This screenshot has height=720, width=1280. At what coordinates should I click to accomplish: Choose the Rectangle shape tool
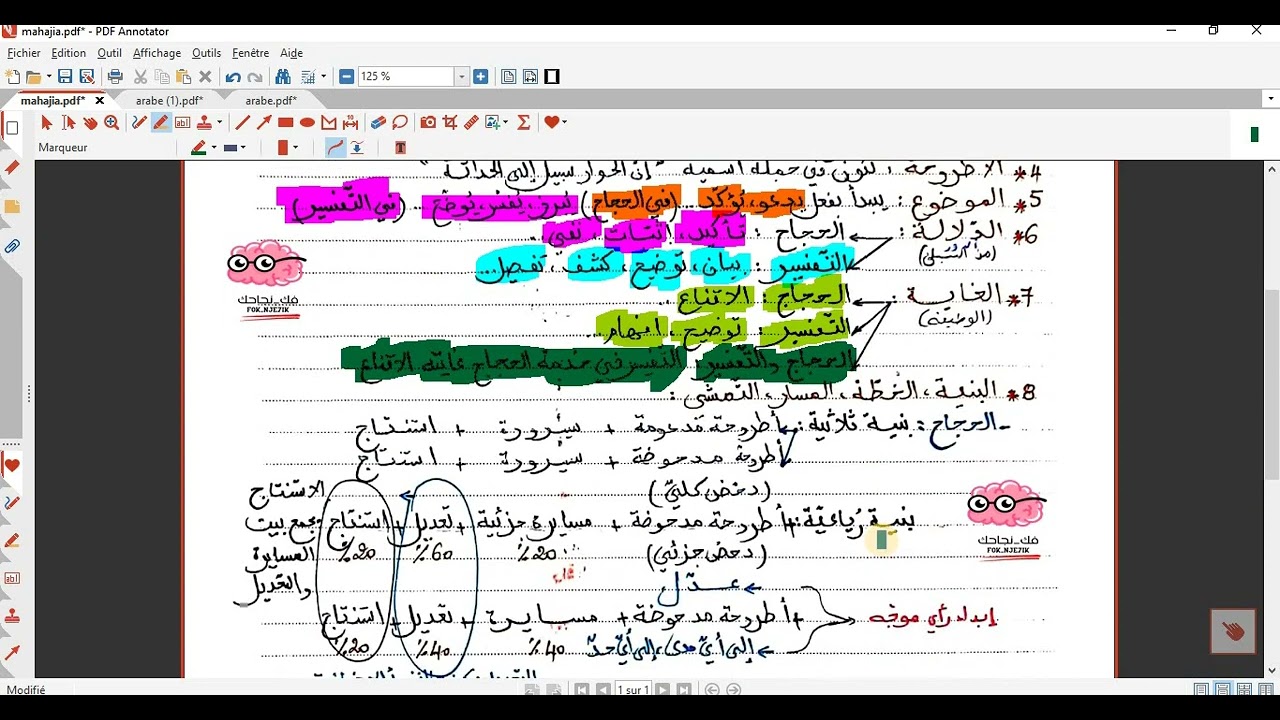click(285, 122)
